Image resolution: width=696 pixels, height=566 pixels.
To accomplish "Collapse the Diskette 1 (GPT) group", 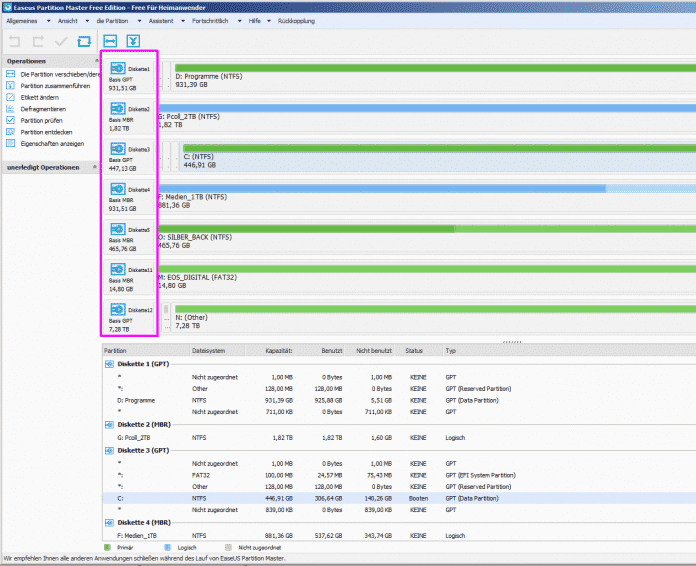I will [x=107, y=364].
